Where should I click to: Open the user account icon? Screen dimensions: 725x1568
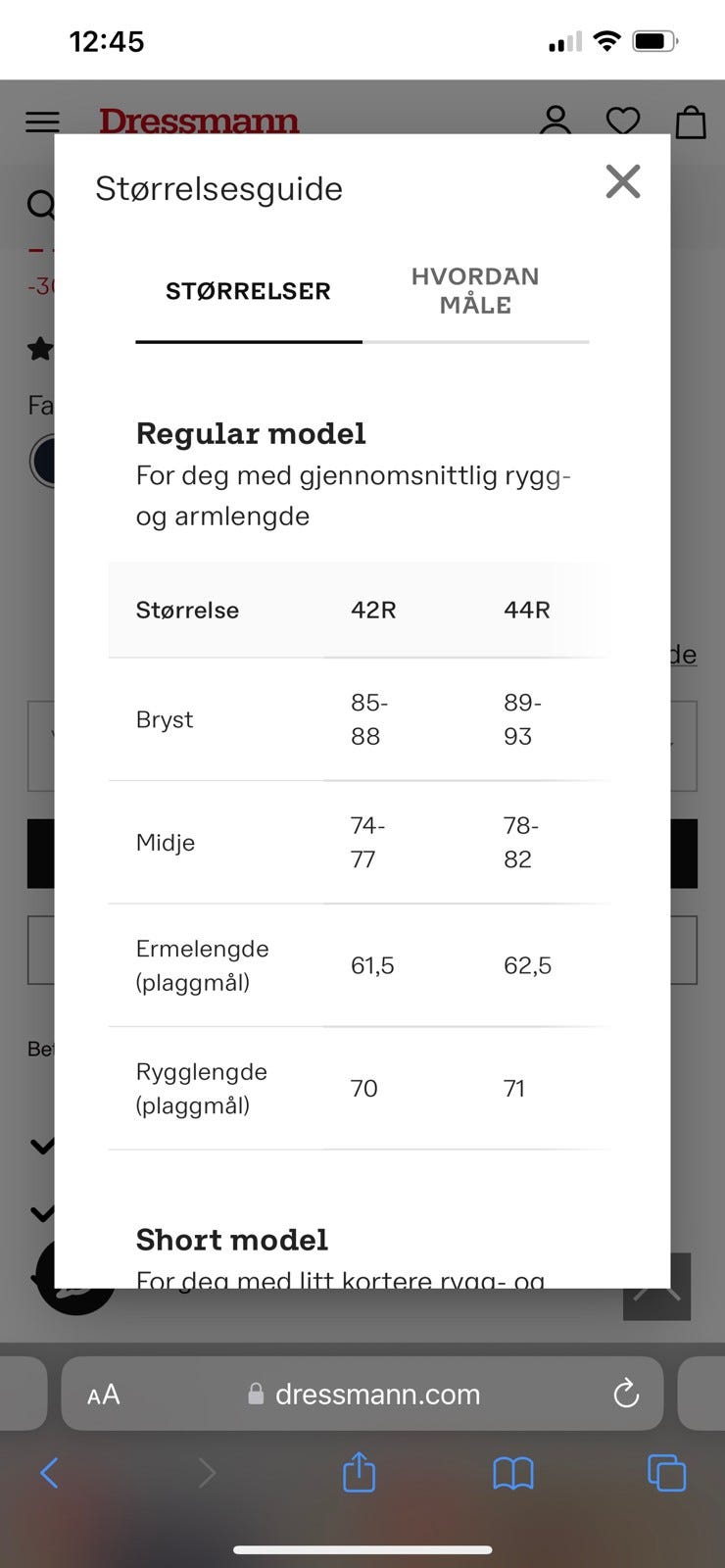[556, 120]
